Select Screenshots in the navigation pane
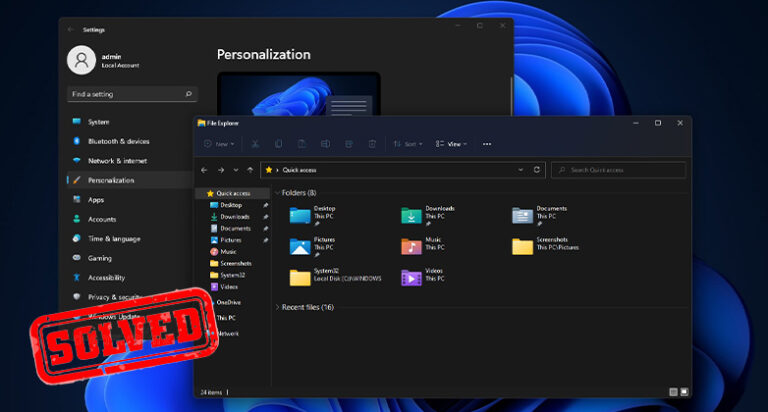This screenshot has width=768, height=412. click(233, 264)
